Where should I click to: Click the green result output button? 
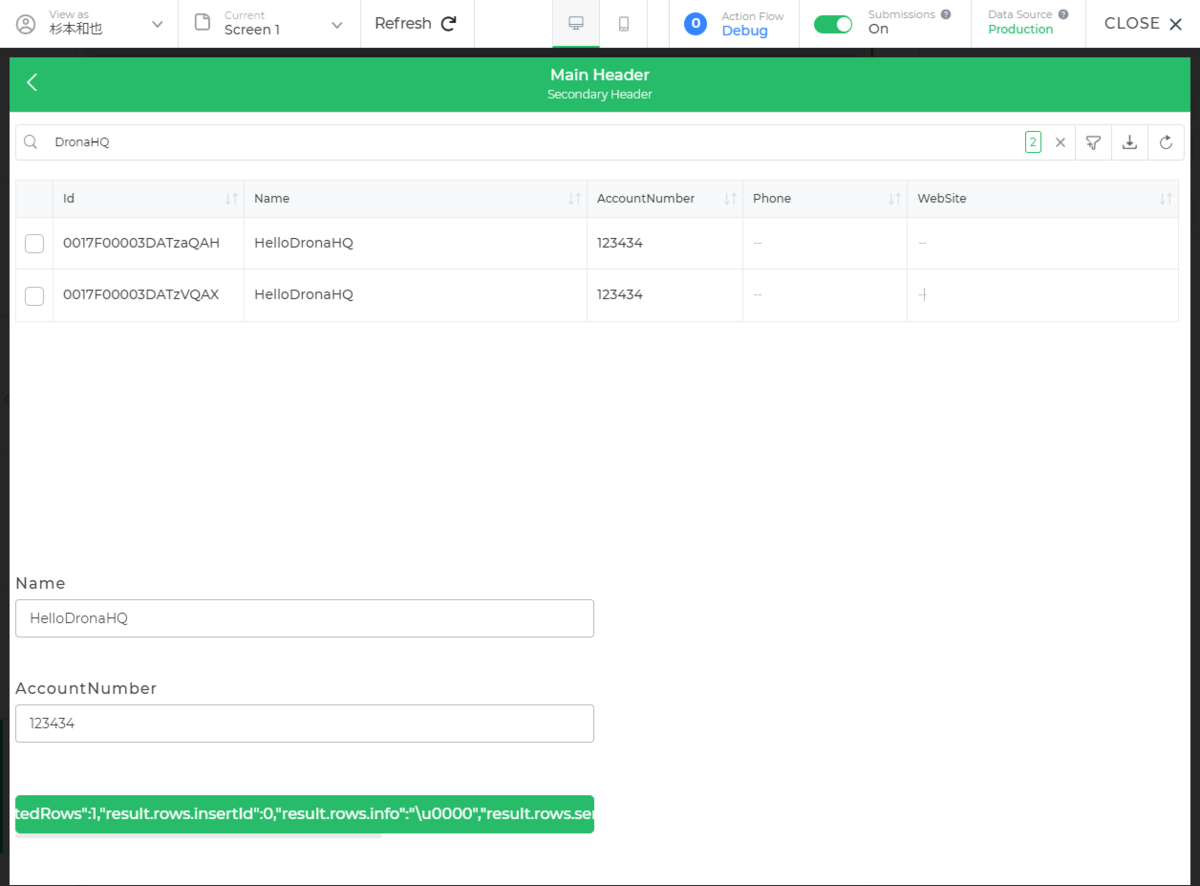click(305, 814)
